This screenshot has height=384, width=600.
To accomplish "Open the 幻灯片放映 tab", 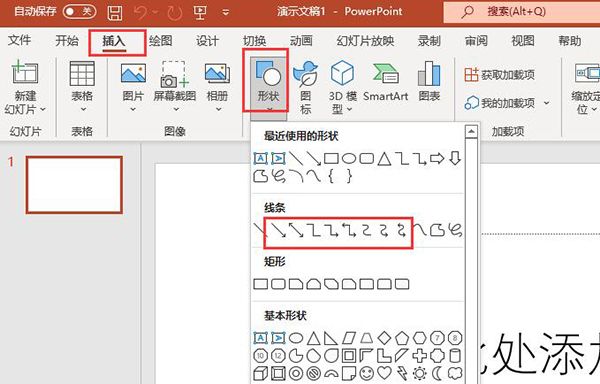I will pos(365,40).
